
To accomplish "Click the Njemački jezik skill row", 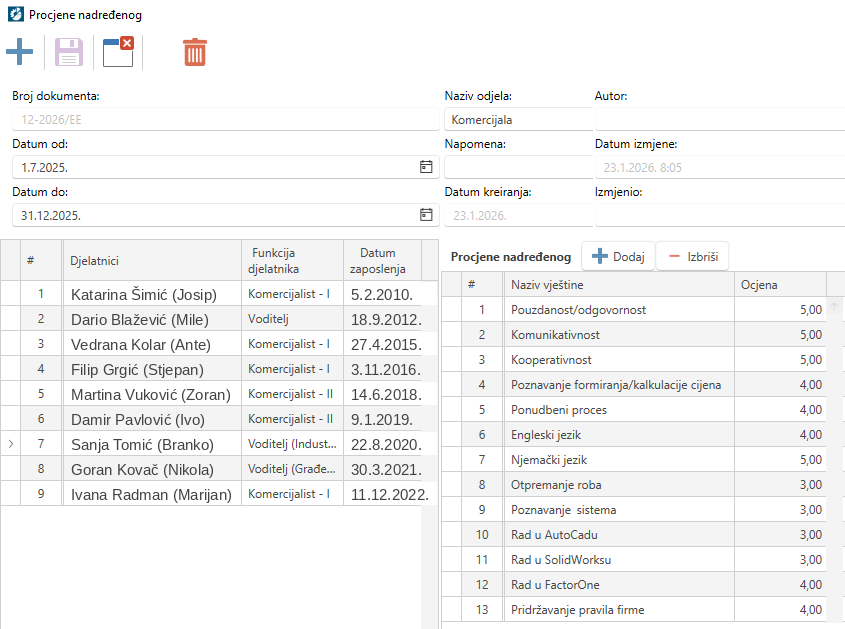I will coord(634,459).
